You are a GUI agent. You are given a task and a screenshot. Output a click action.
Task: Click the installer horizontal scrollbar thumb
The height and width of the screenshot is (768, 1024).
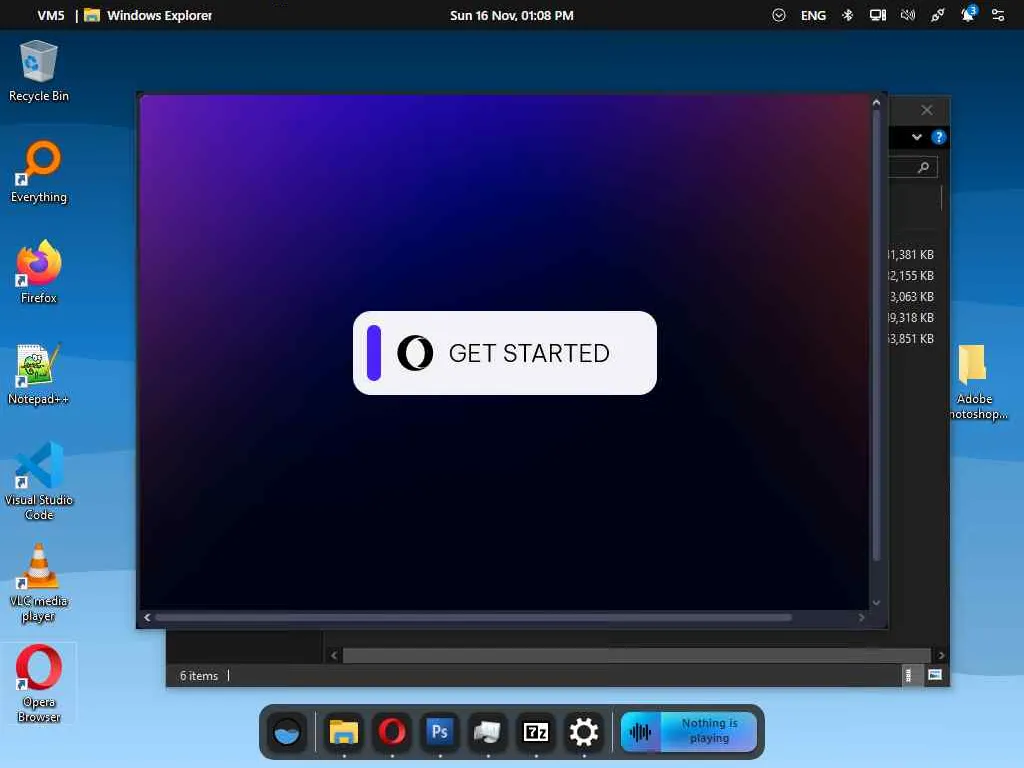(473, 618)
